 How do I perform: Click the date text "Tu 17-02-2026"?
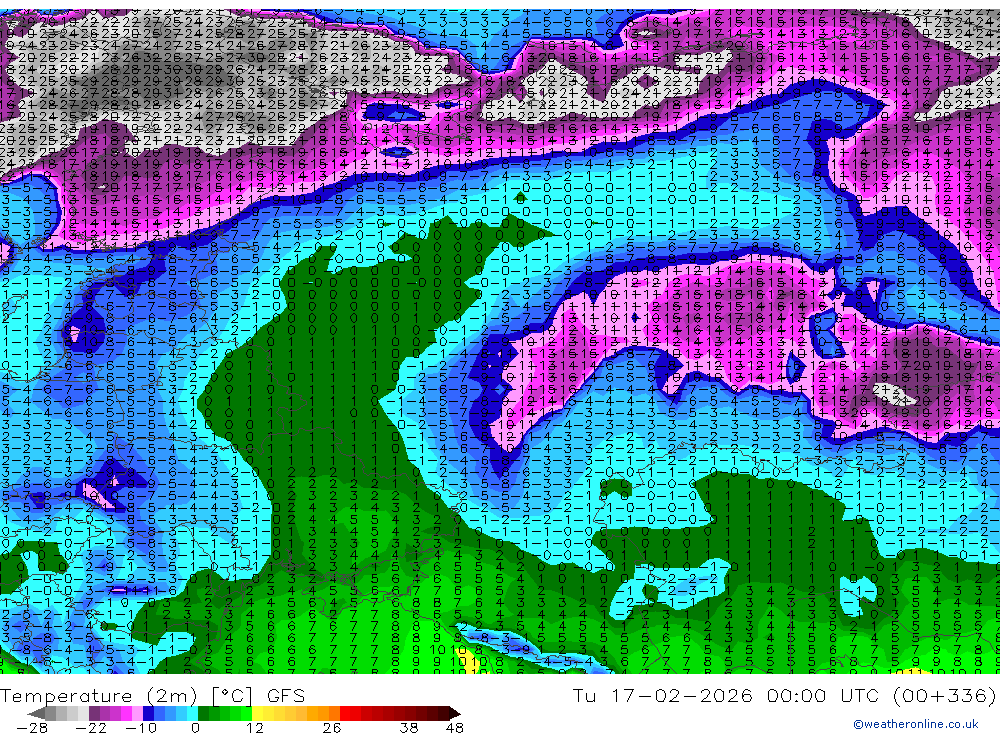[663, 695]
